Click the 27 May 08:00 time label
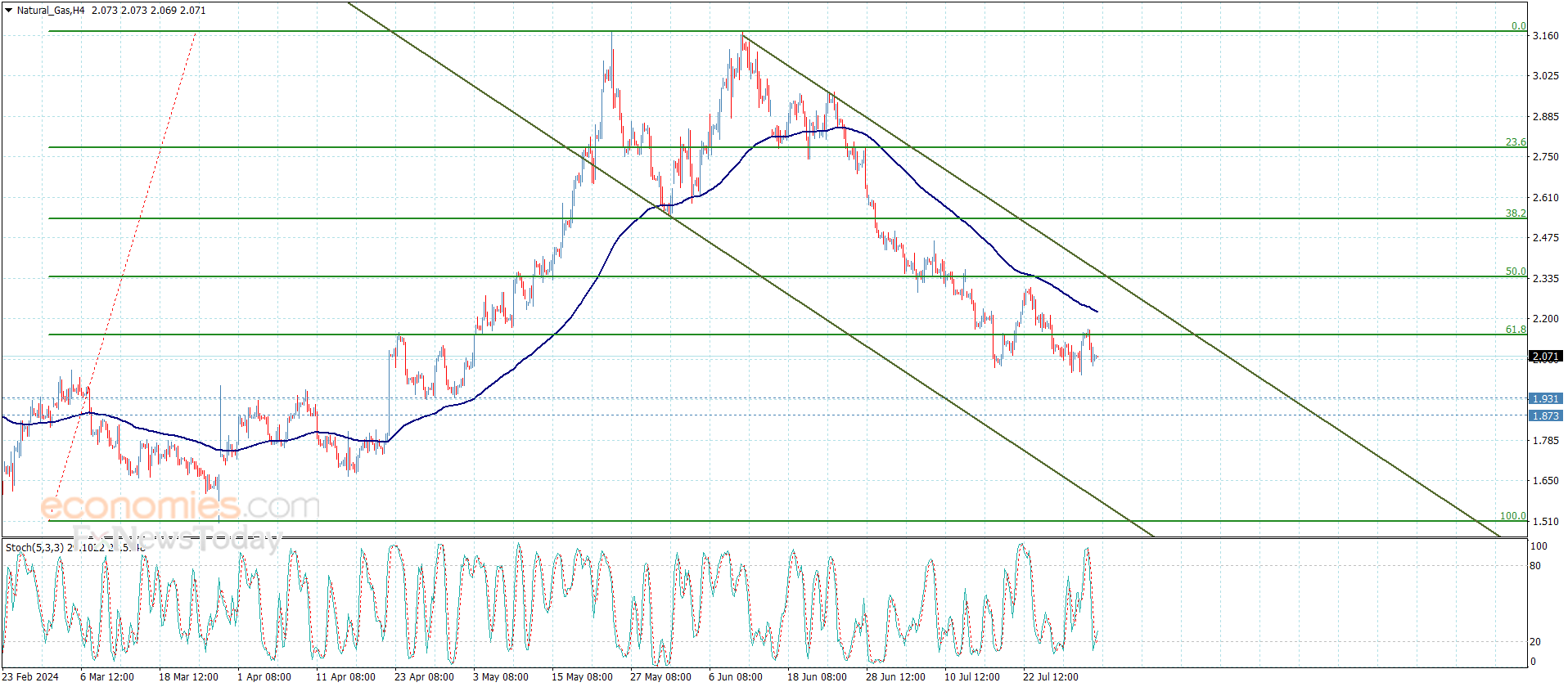Viewport: 1568px width, 687px height. point(660,676)
